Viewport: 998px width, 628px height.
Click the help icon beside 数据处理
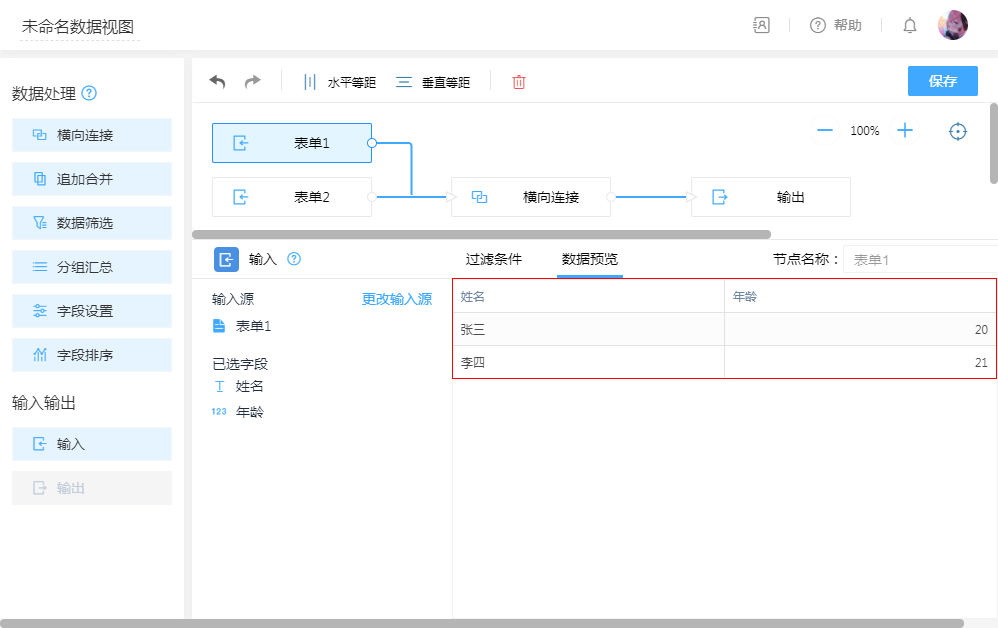pyautogui.click(x=89, y=94)
